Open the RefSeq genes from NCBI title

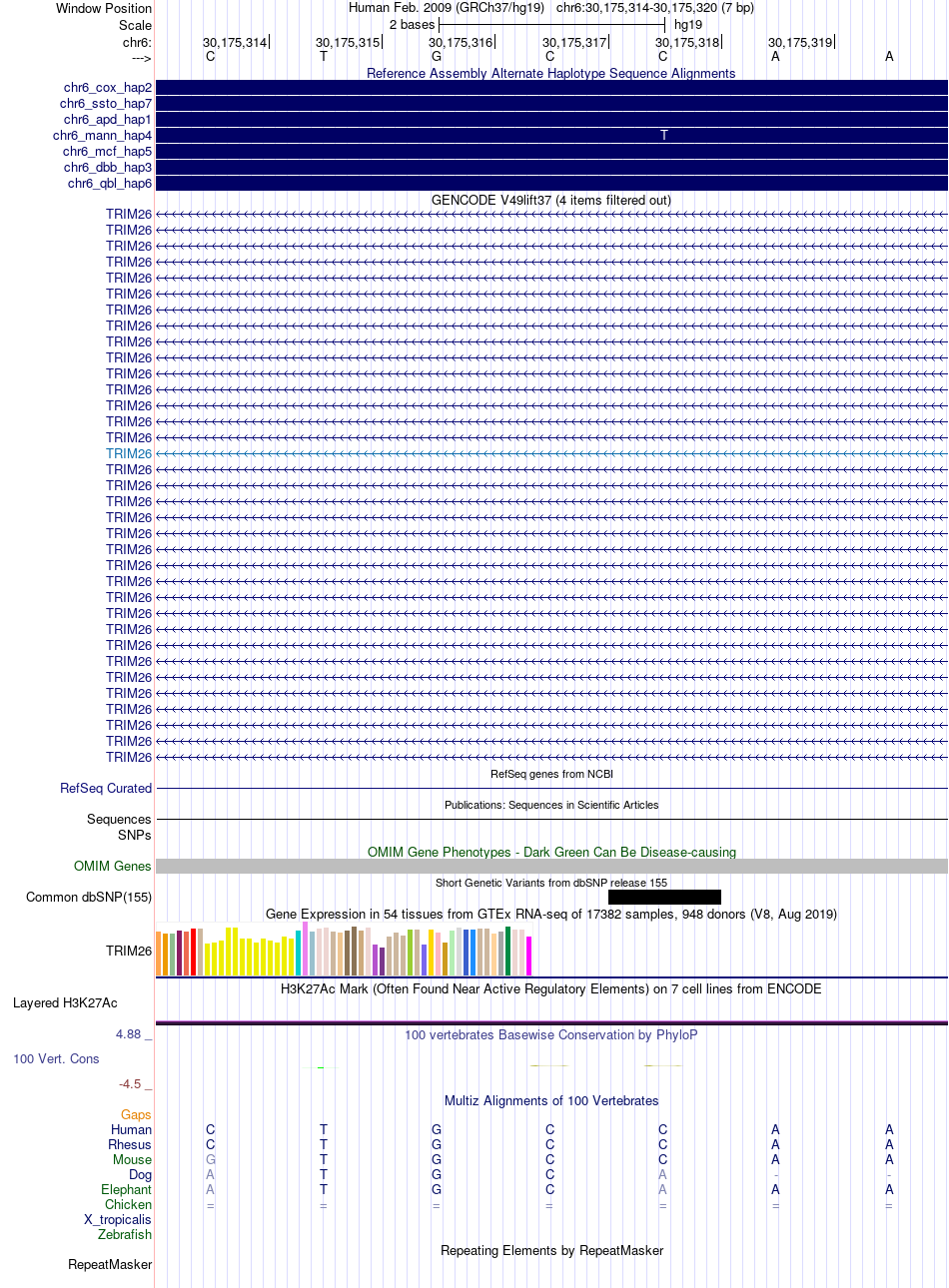tap(551, 774)
